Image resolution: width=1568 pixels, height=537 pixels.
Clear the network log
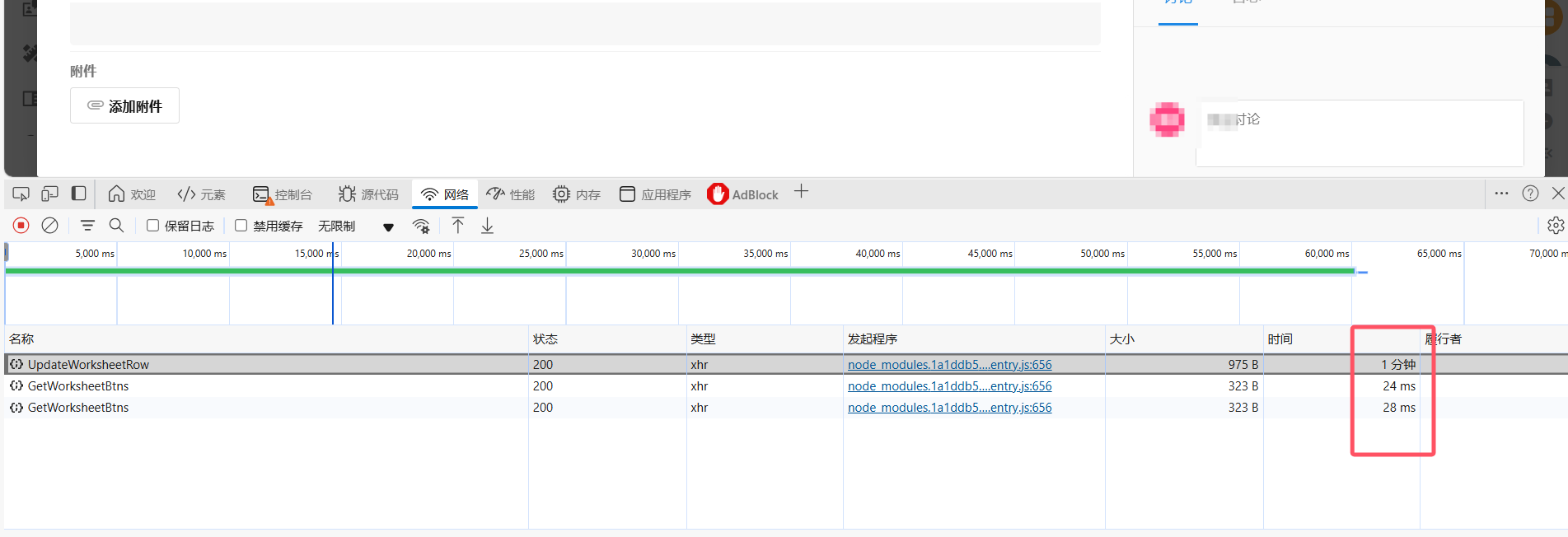[49, 226]
